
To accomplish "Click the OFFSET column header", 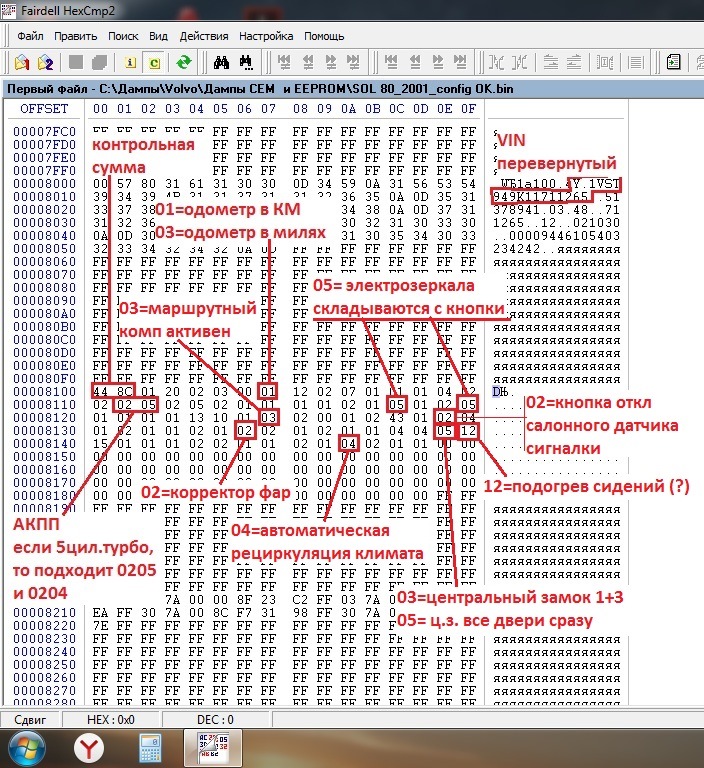I will coord(44,109).
